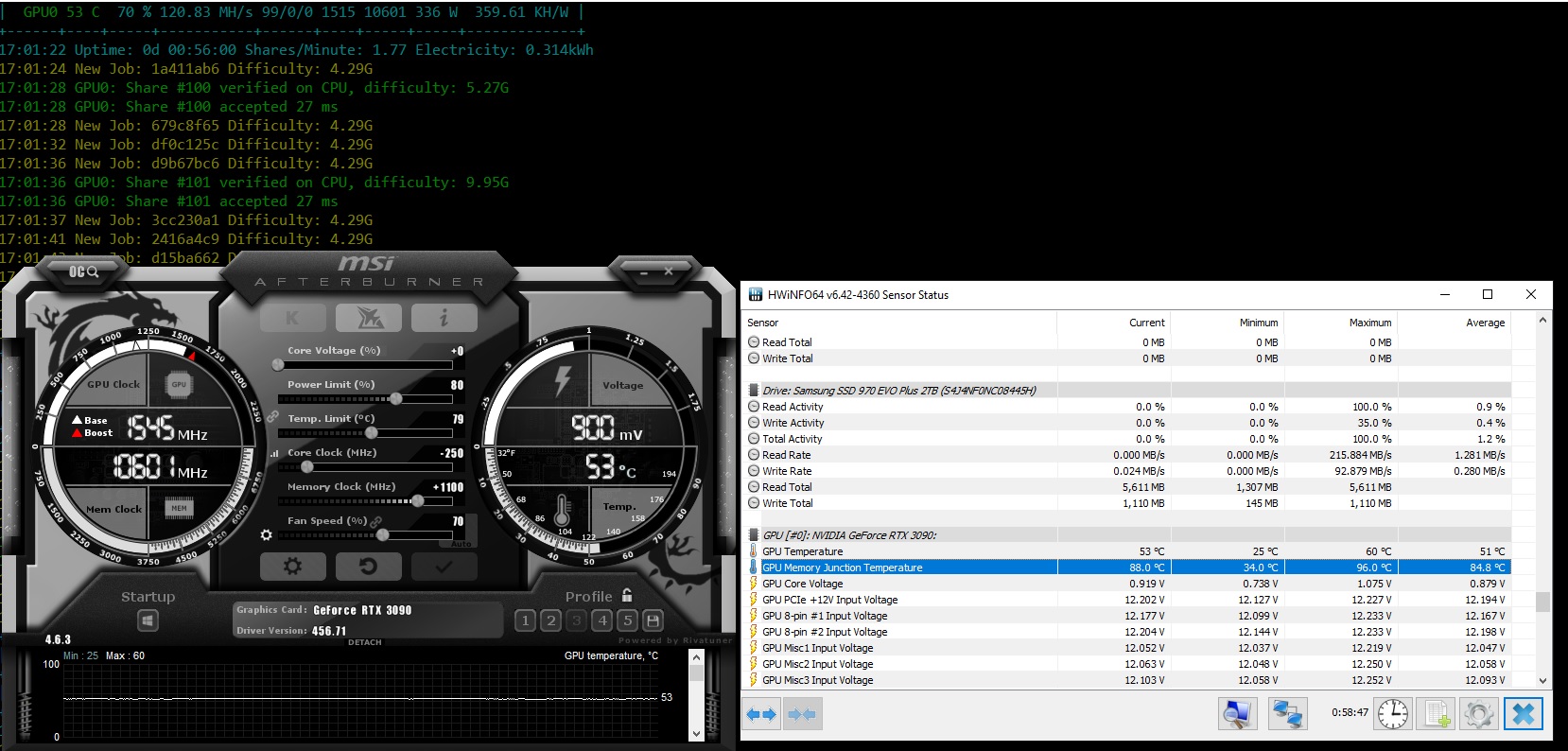Adjust the Core Clock slider
The image size is (1568, 751).
click(x=364, y=466)
